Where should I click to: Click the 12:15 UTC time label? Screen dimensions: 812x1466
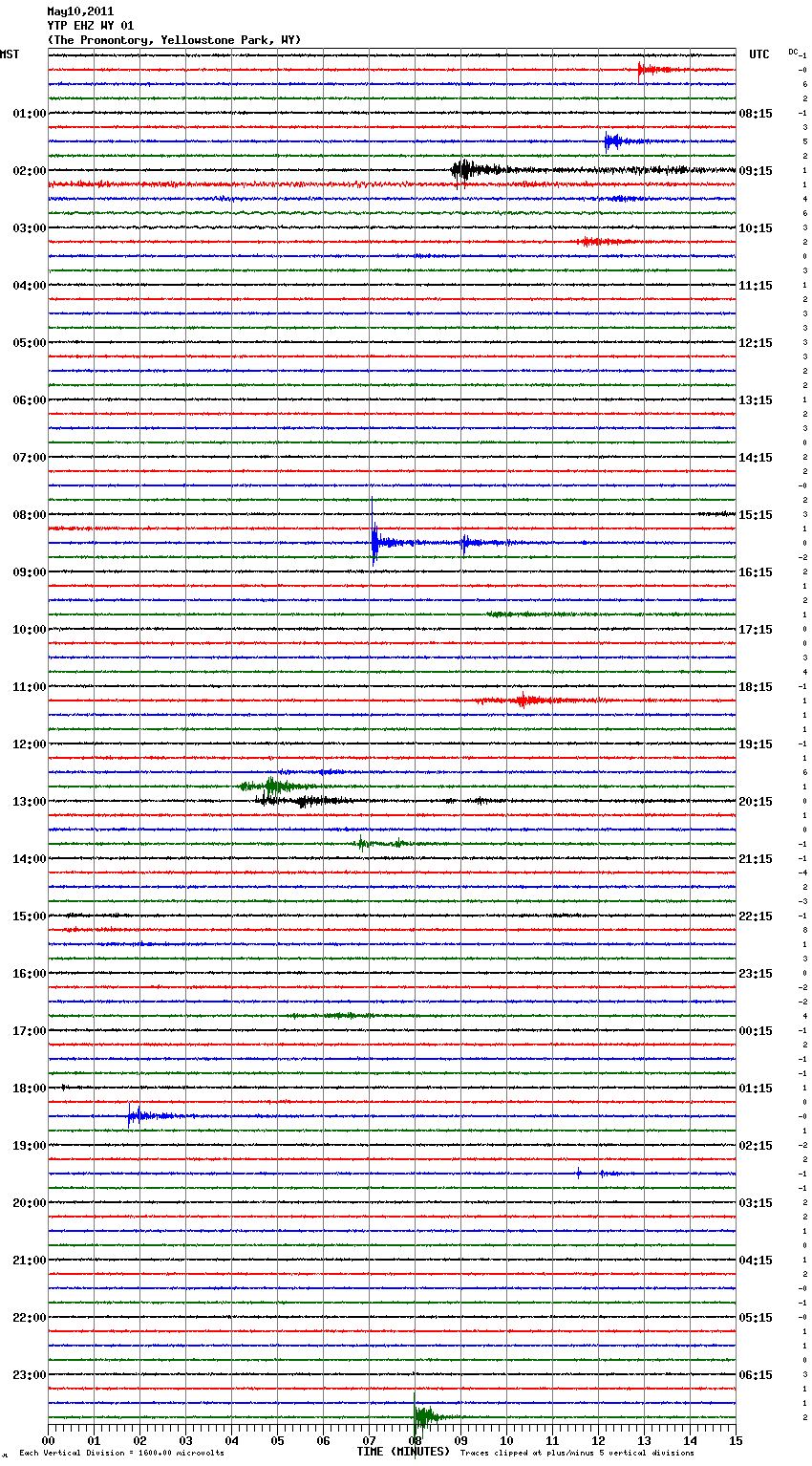pos(756,343)
